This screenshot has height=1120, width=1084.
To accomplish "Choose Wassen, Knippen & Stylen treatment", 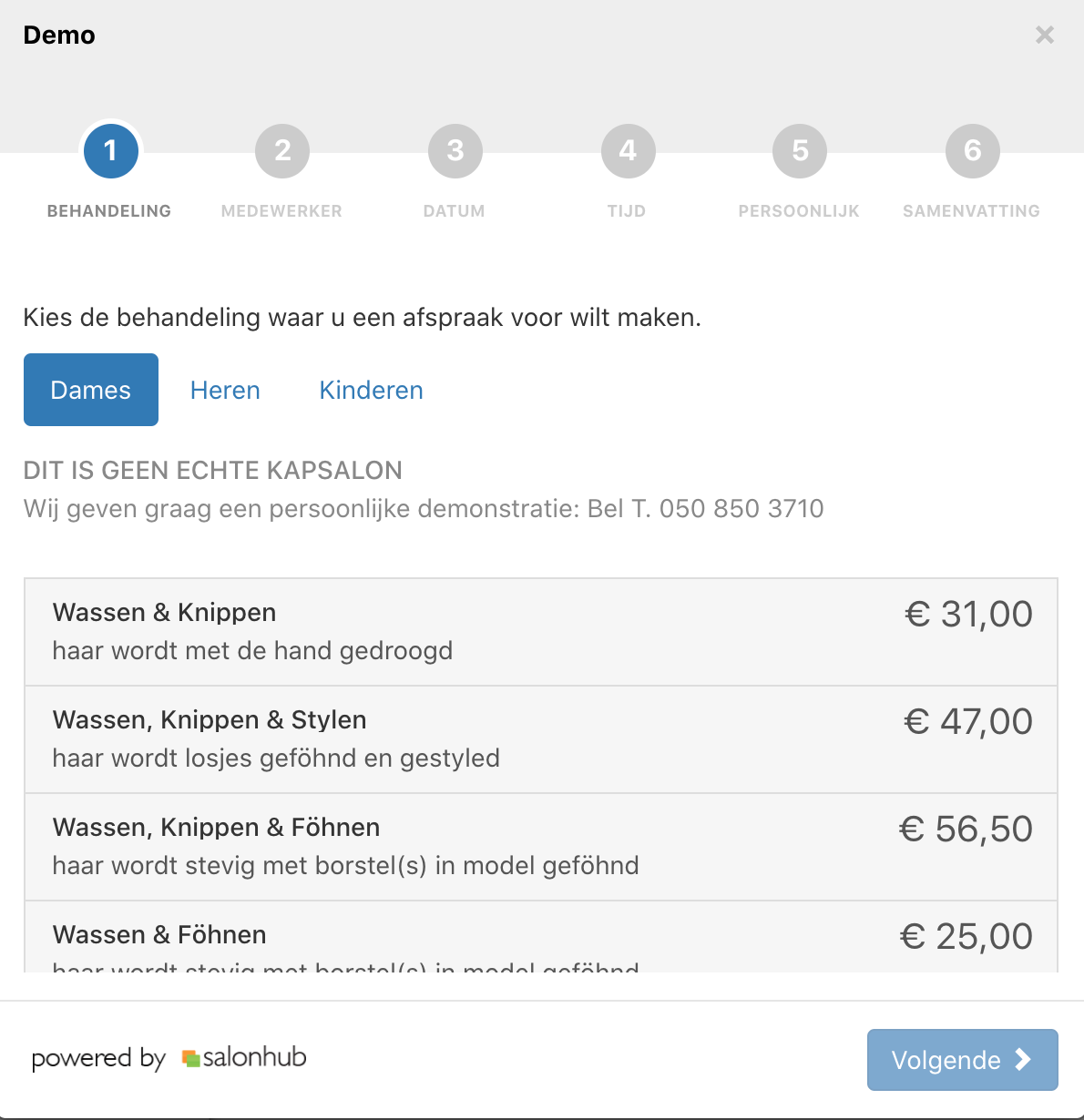I will point(541,739).
